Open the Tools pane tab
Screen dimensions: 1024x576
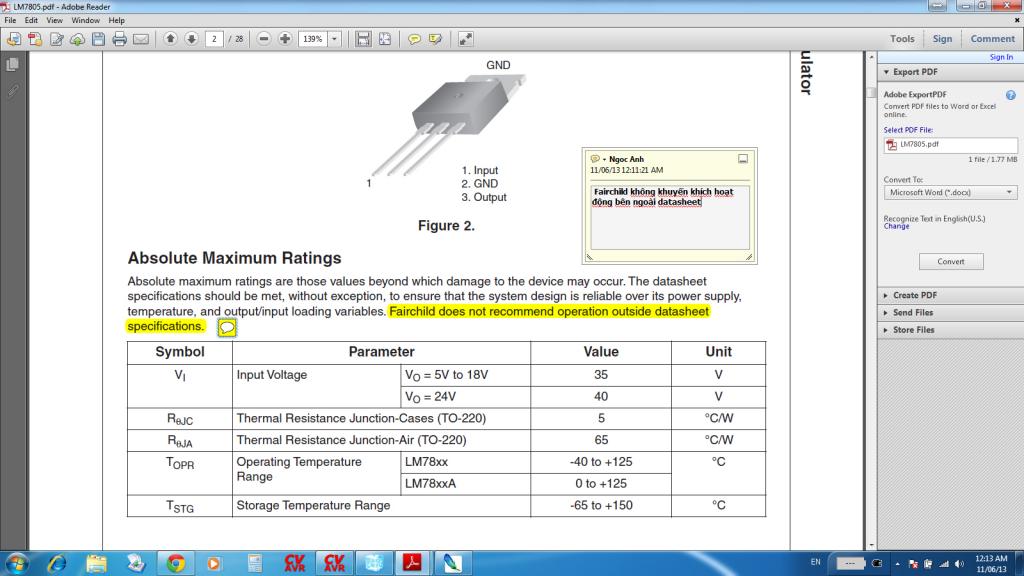point(902,39)
